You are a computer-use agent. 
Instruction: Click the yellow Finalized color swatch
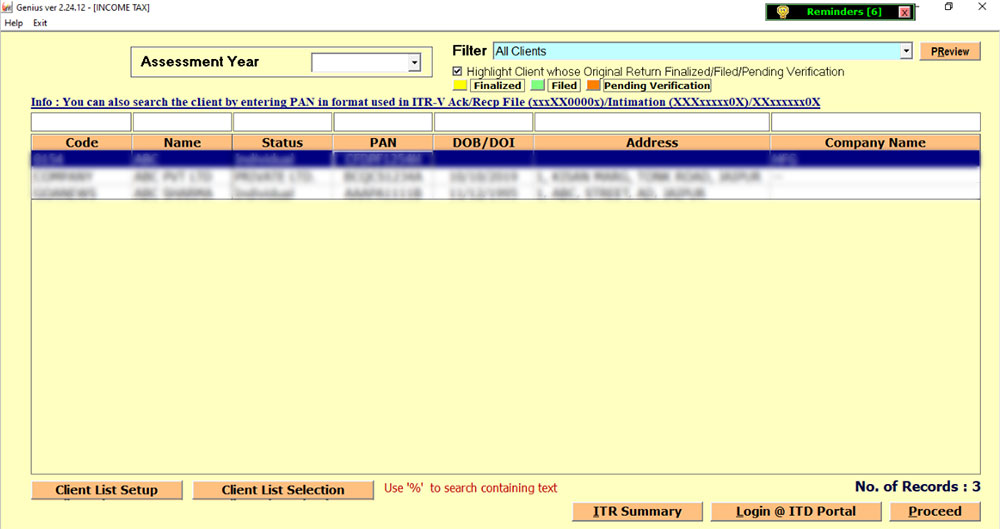[460, 86]
